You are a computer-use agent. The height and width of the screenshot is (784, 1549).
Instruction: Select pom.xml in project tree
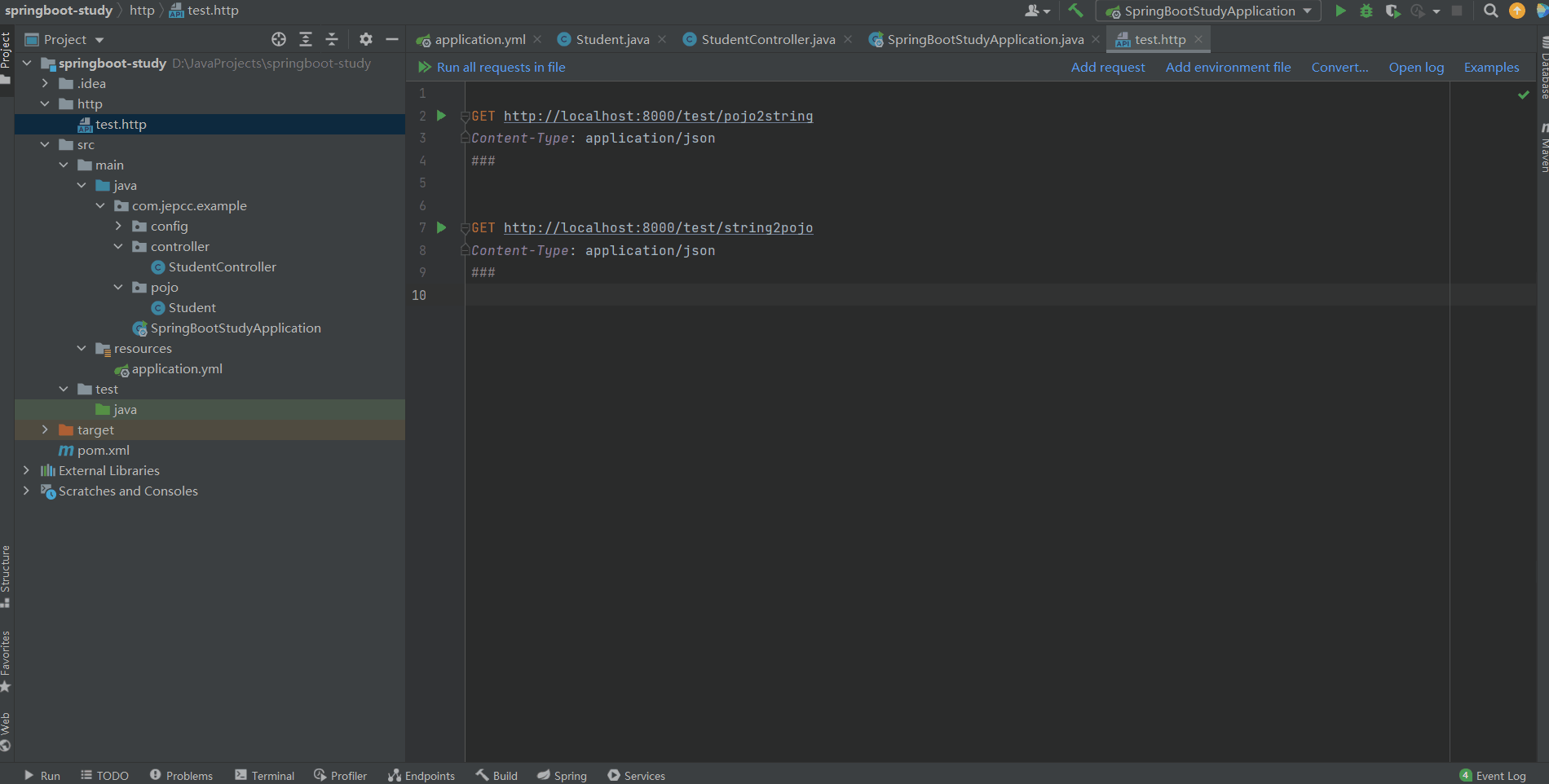pos(103,450)
